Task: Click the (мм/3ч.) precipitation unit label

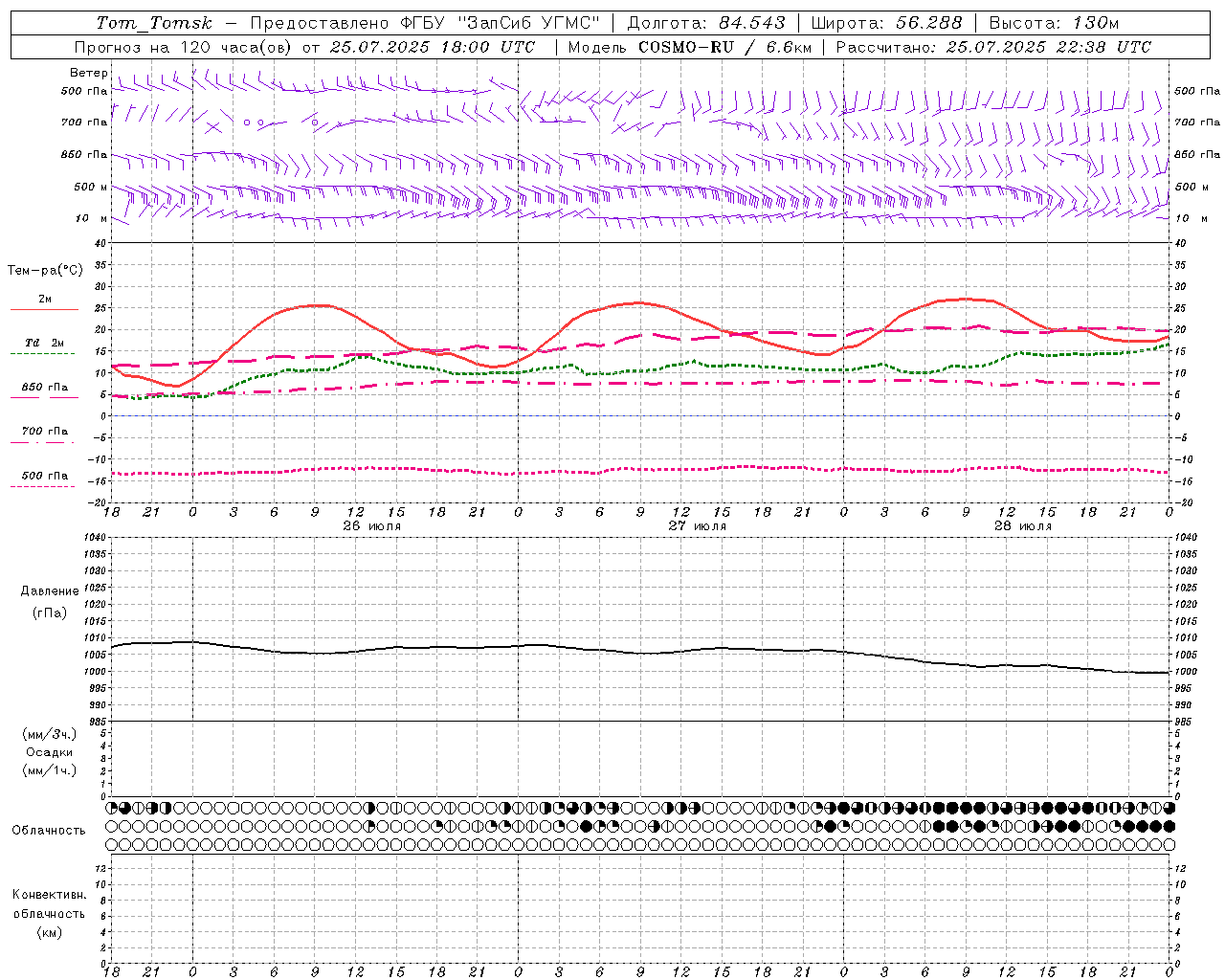Action: click(50, 734)
